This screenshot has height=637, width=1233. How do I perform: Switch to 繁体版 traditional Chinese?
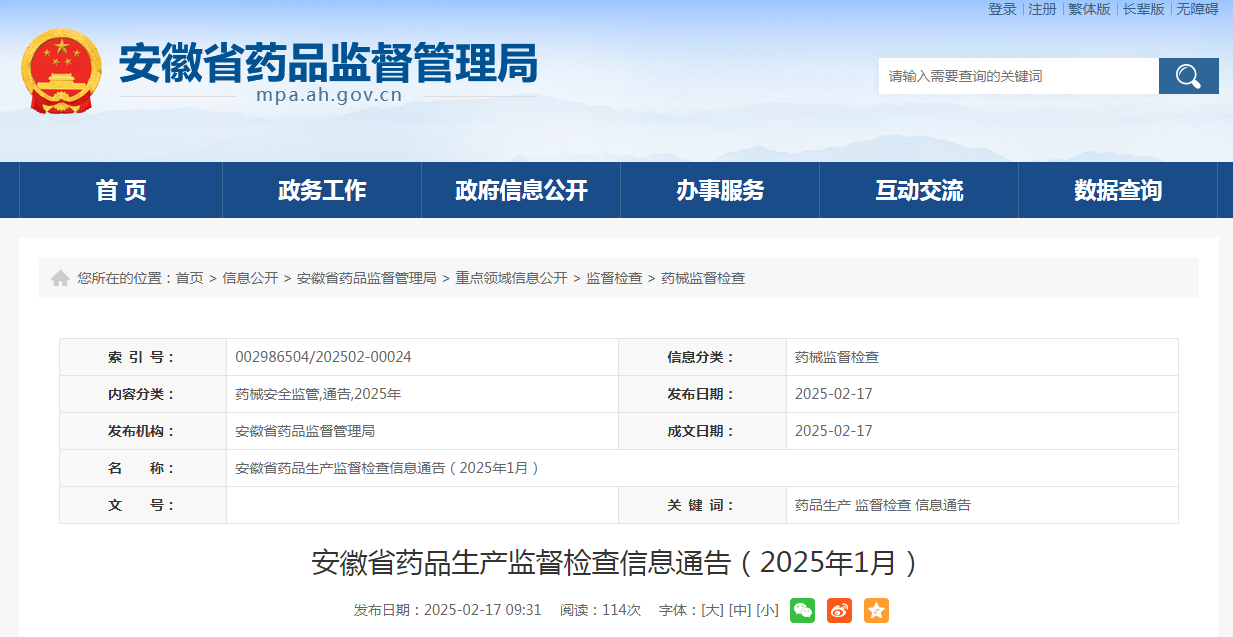[x=1089, y=9]
